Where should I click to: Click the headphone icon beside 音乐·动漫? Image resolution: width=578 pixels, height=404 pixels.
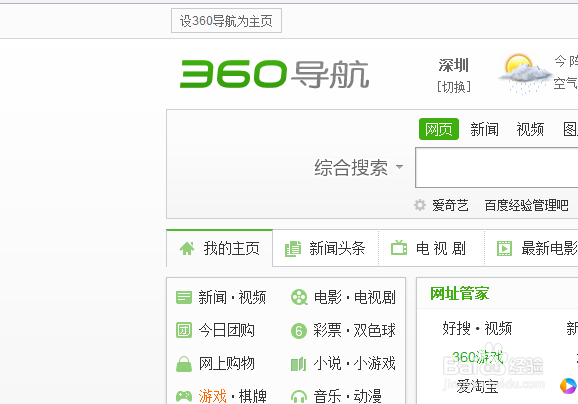(299, 397)
